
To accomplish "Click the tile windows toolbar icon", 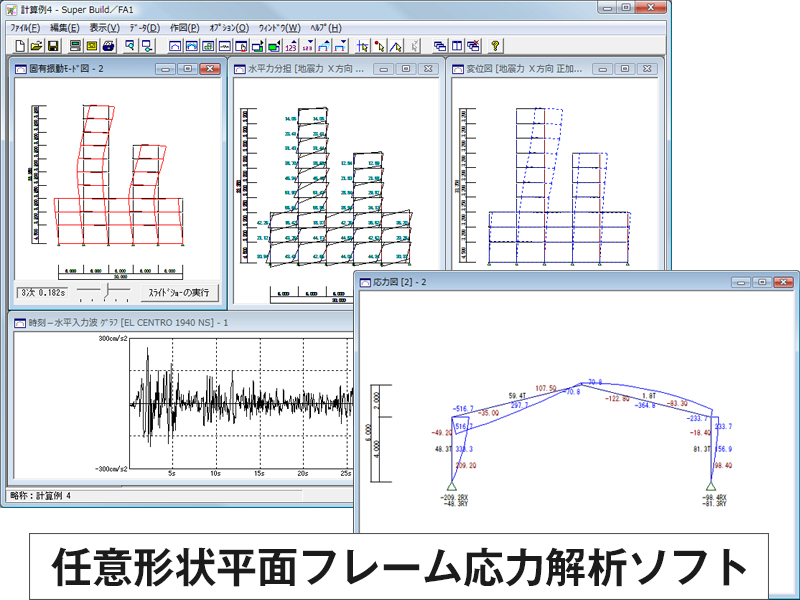I will coord(457,46).
